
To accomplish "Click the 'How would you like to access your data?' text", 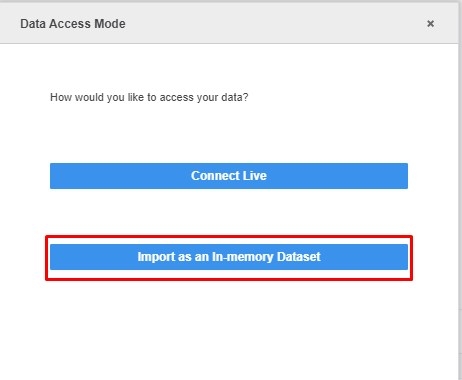I will (x=149, y=97).
